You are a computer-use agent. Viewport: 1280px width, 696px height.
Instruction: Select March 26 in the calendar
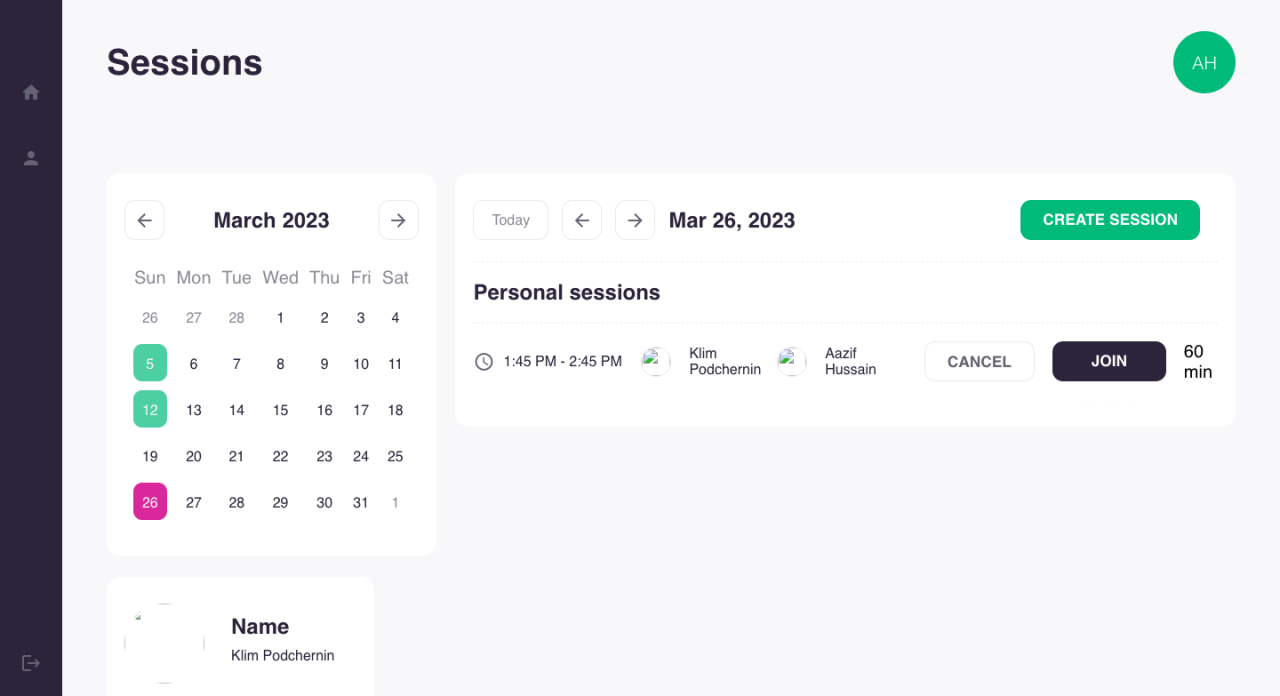[x=150, y=502]
